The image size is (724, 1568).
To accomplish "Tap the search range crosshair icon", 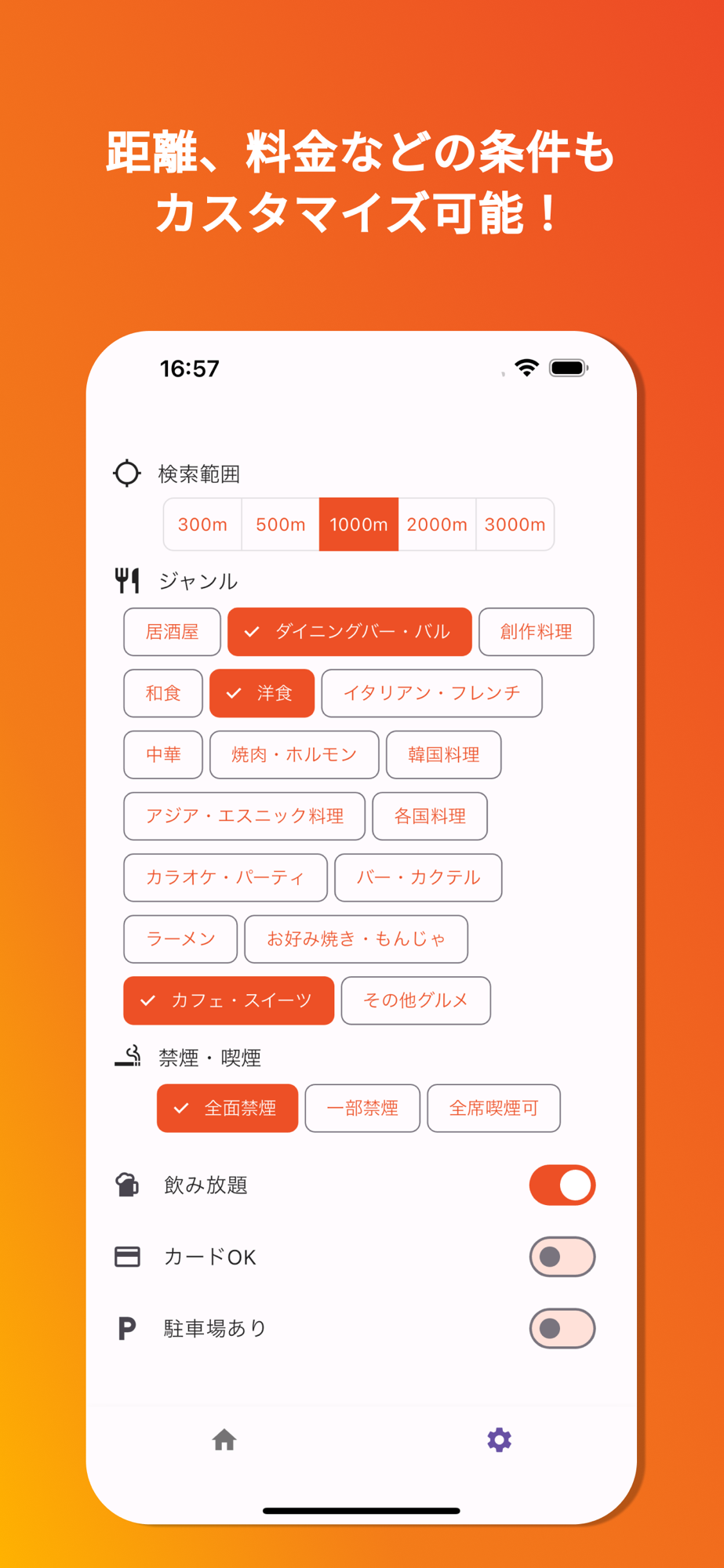I will click(127, 474).
